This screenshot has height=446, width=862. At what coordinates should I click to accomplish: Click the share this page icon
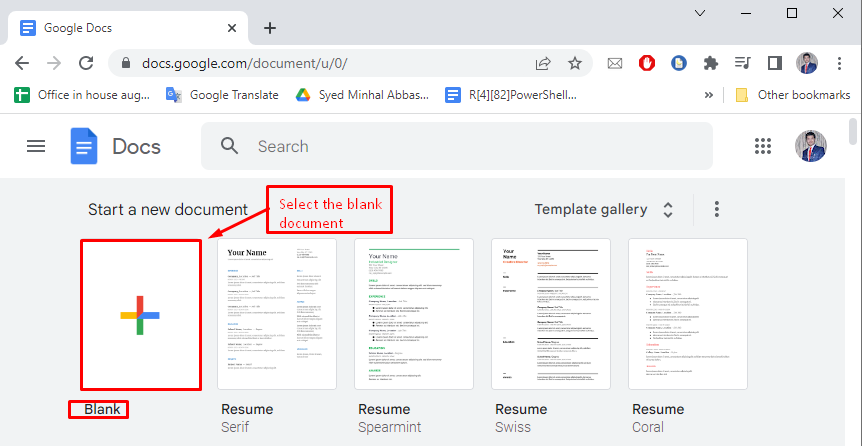[x=543, y=63]
